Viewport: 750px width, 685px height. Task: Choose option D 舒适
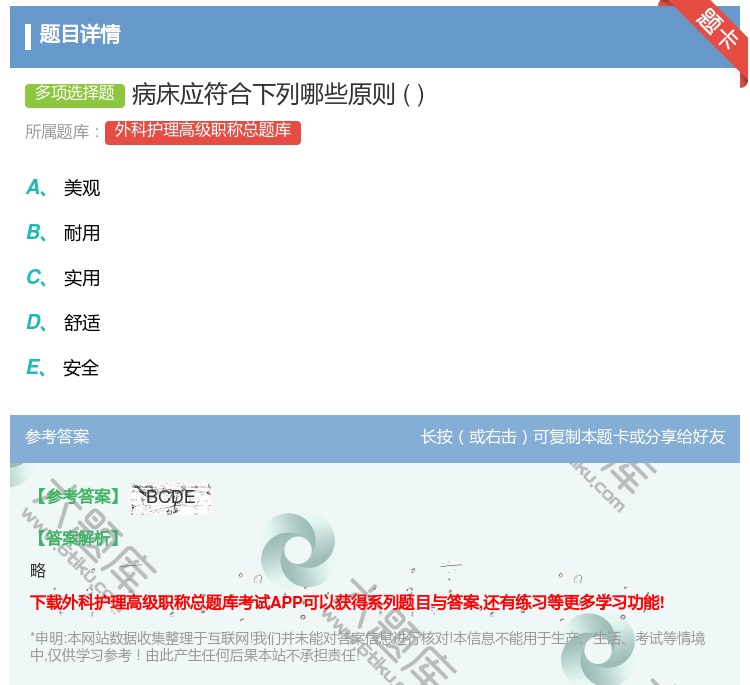coord(81,323)
